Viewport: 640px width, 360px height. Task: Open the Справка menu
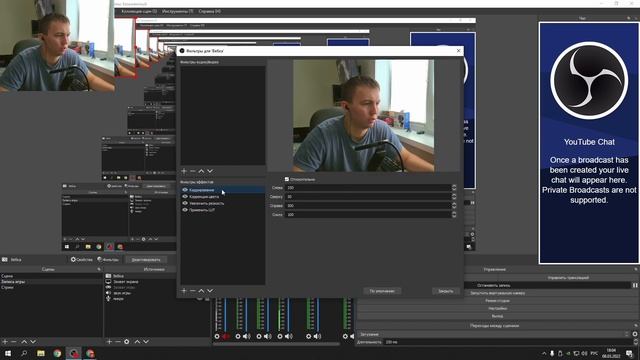(x=210, y=11)
